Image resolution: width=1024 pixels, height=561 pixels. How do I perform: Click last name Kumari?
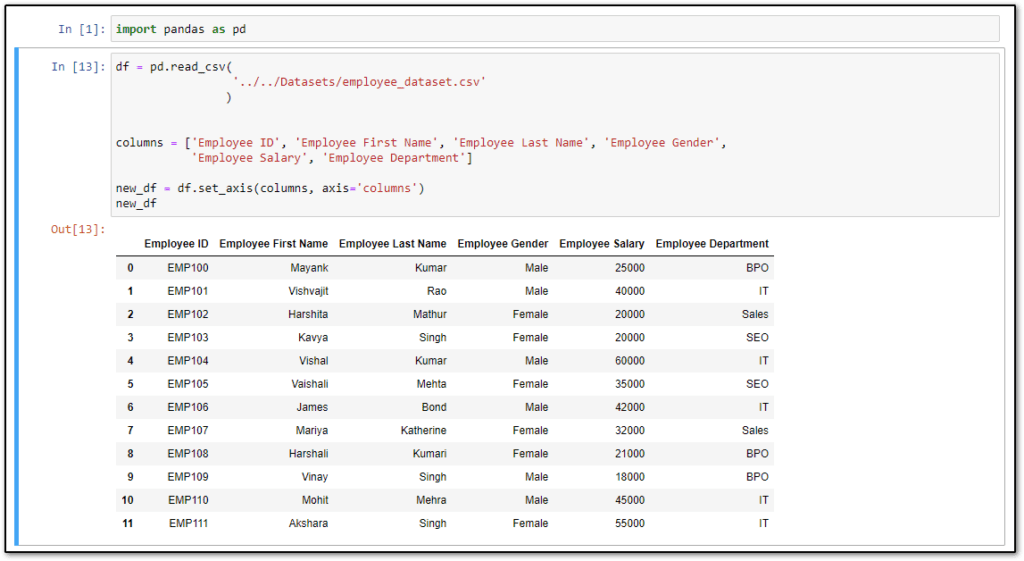pos(430,453)
